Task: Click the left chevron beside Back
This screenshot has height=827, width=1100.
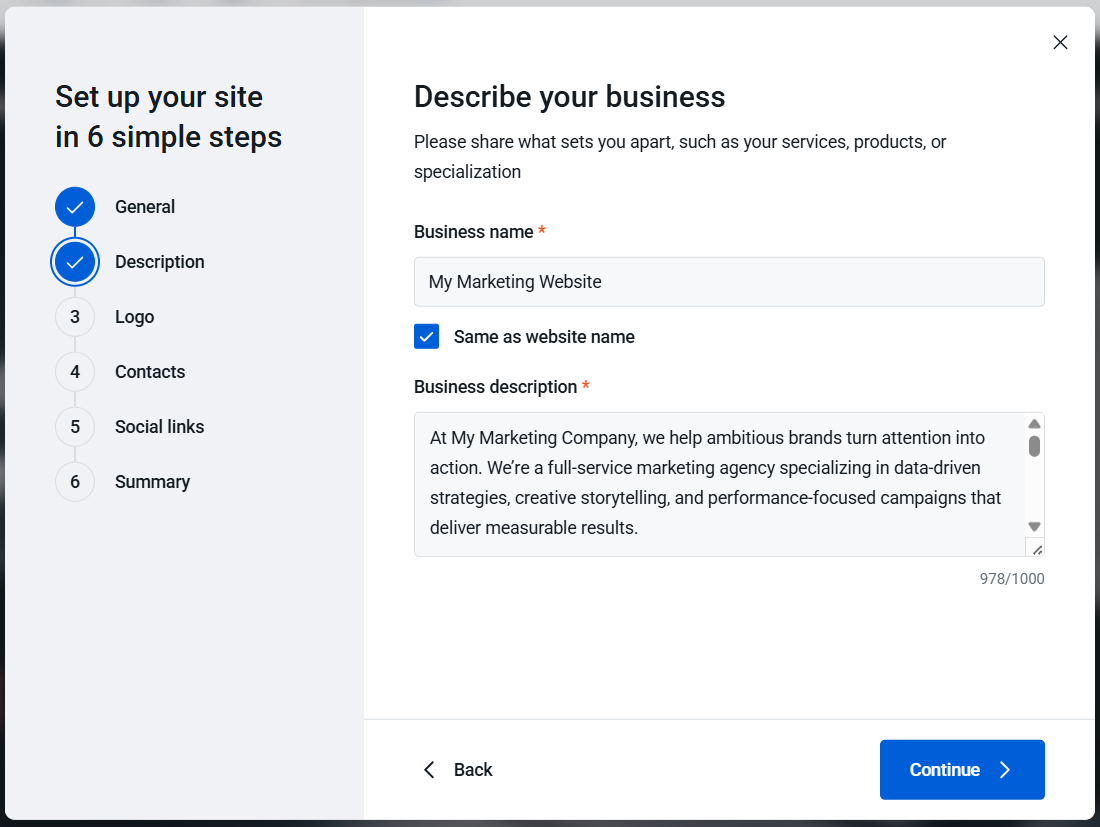Action: coord(430,770)
